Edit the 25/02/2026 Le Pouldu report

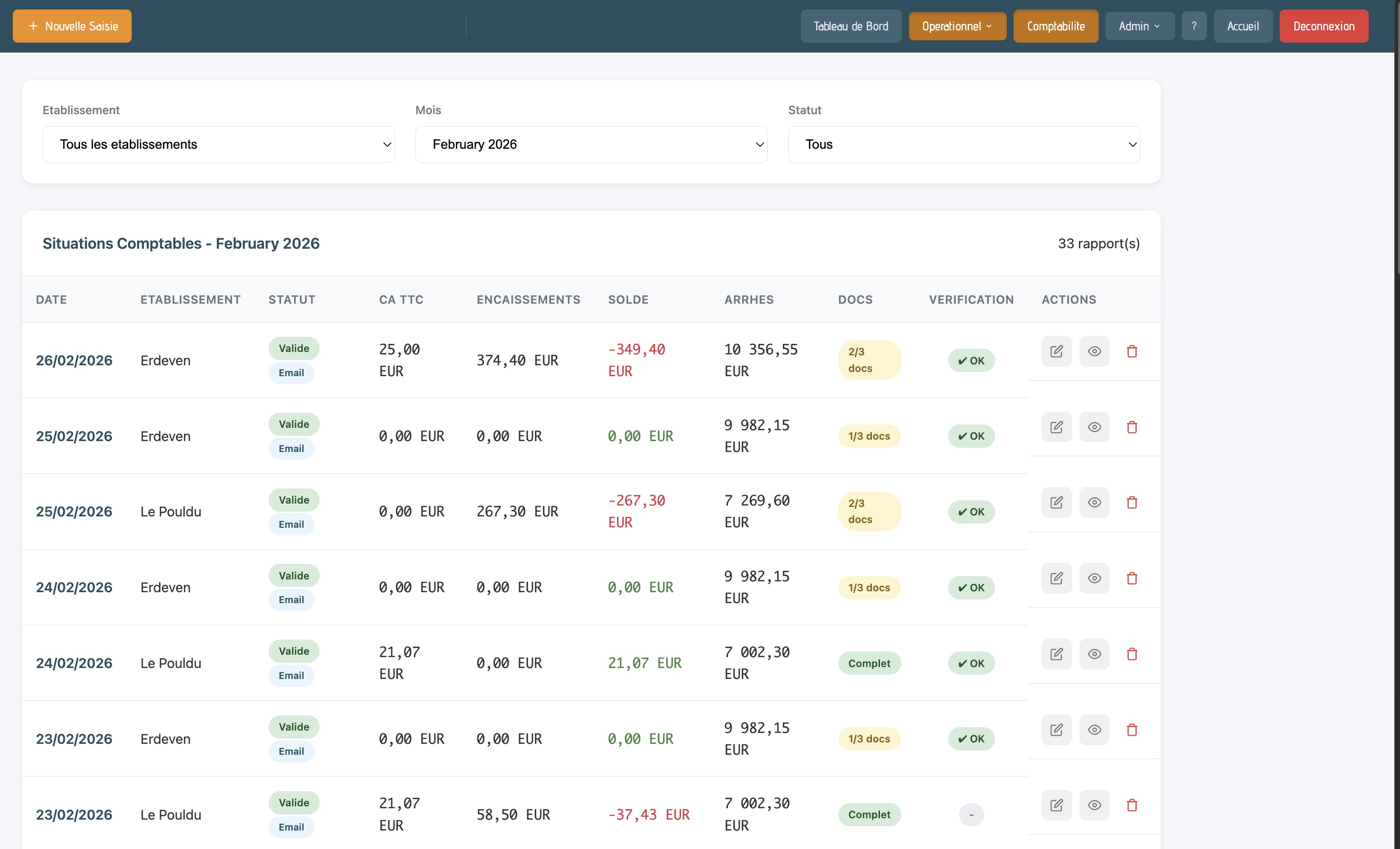click(1056, 502)
